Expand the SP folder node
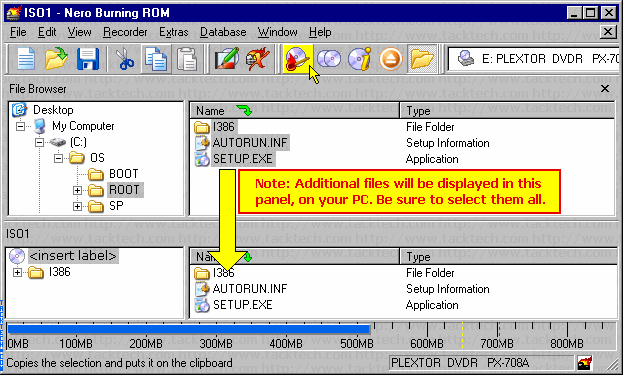Screen dimensions: 623x375 point(77,207)
